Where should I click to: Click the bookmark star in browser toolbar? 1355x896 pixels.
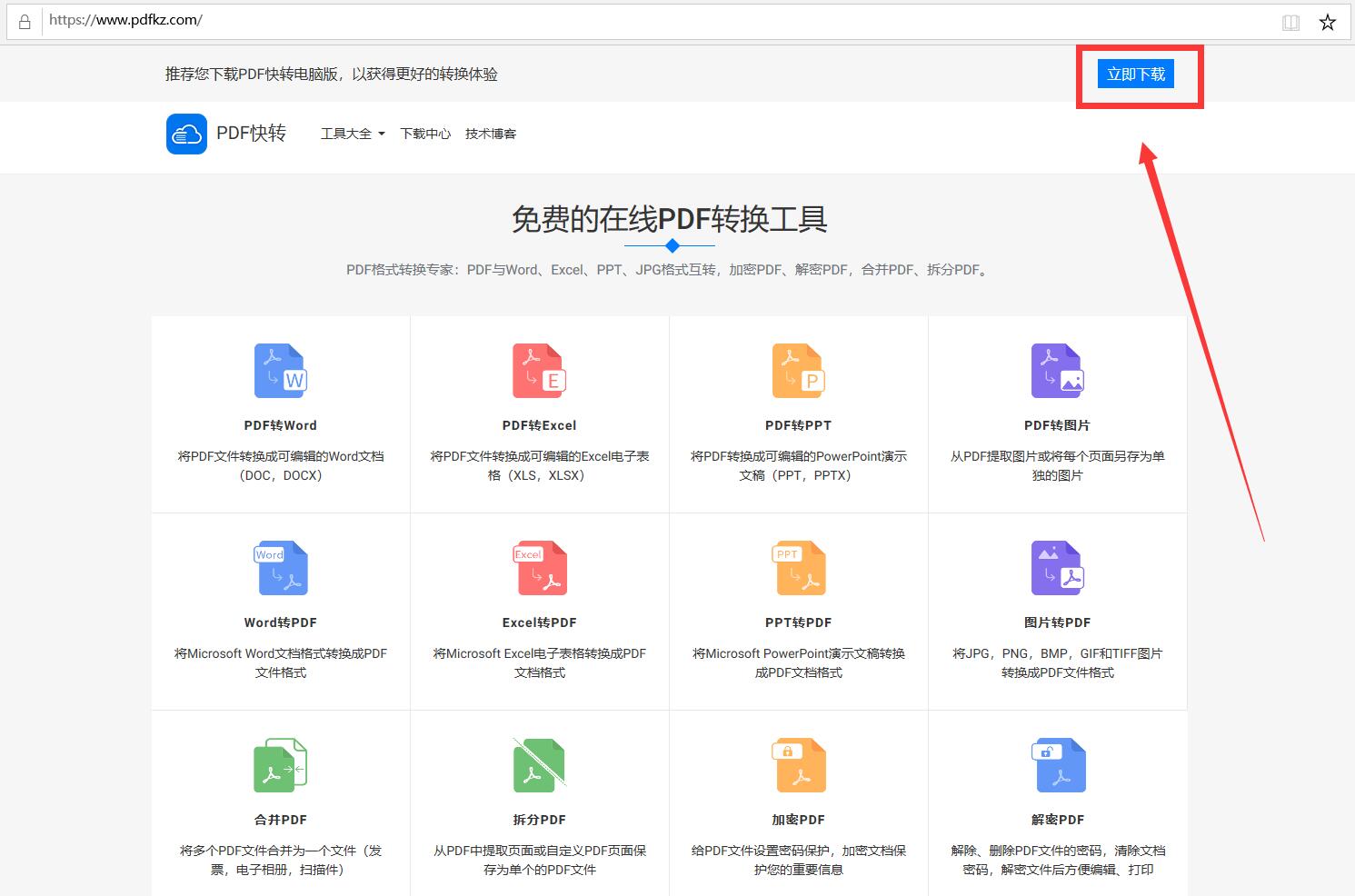tap(1328, 20)
